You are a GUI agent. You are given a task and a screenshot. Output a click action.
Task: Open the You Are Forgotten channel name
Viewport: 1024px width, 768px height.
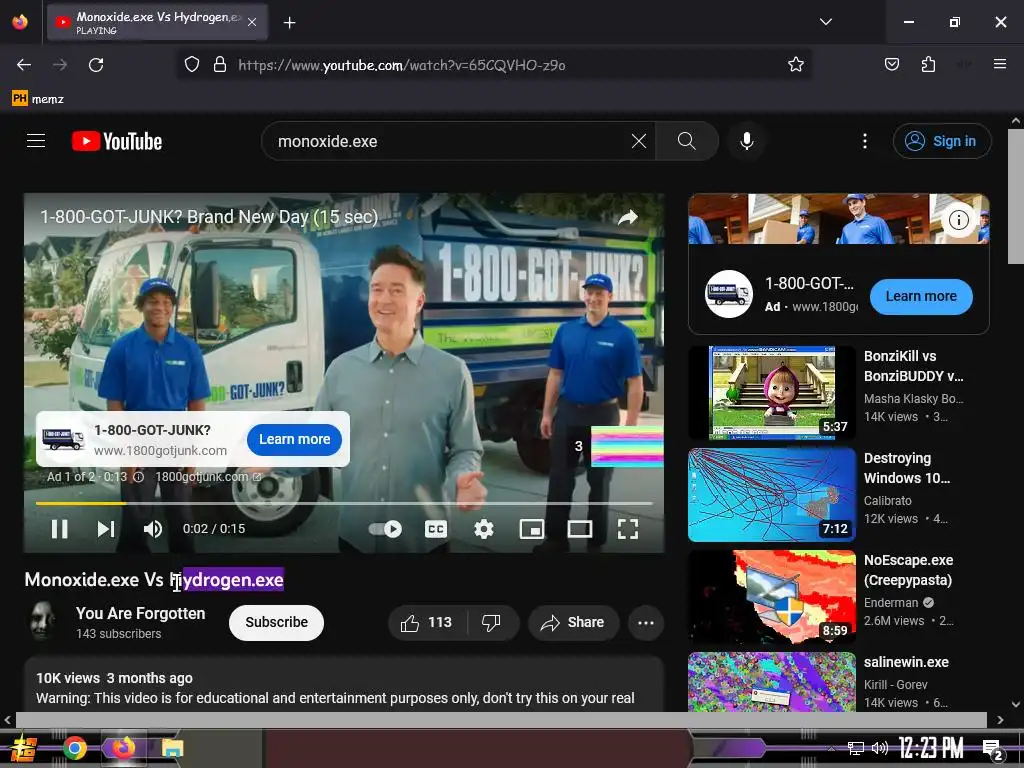pos(140,613)
